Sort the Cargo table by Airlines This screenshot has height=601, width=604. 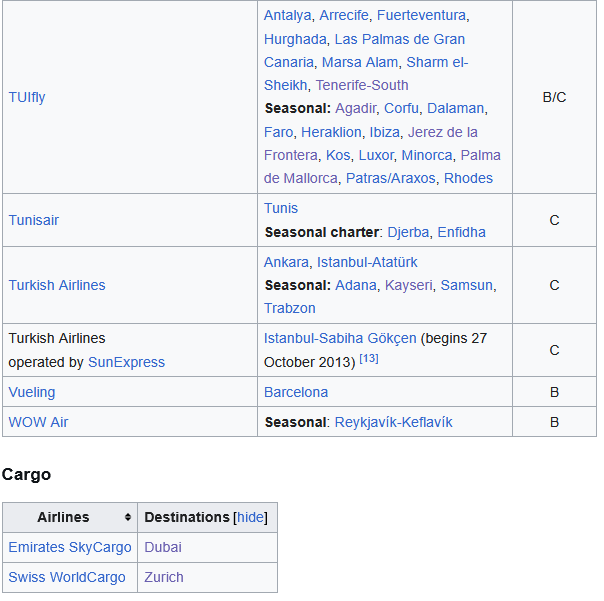click(x=128, y=518)
